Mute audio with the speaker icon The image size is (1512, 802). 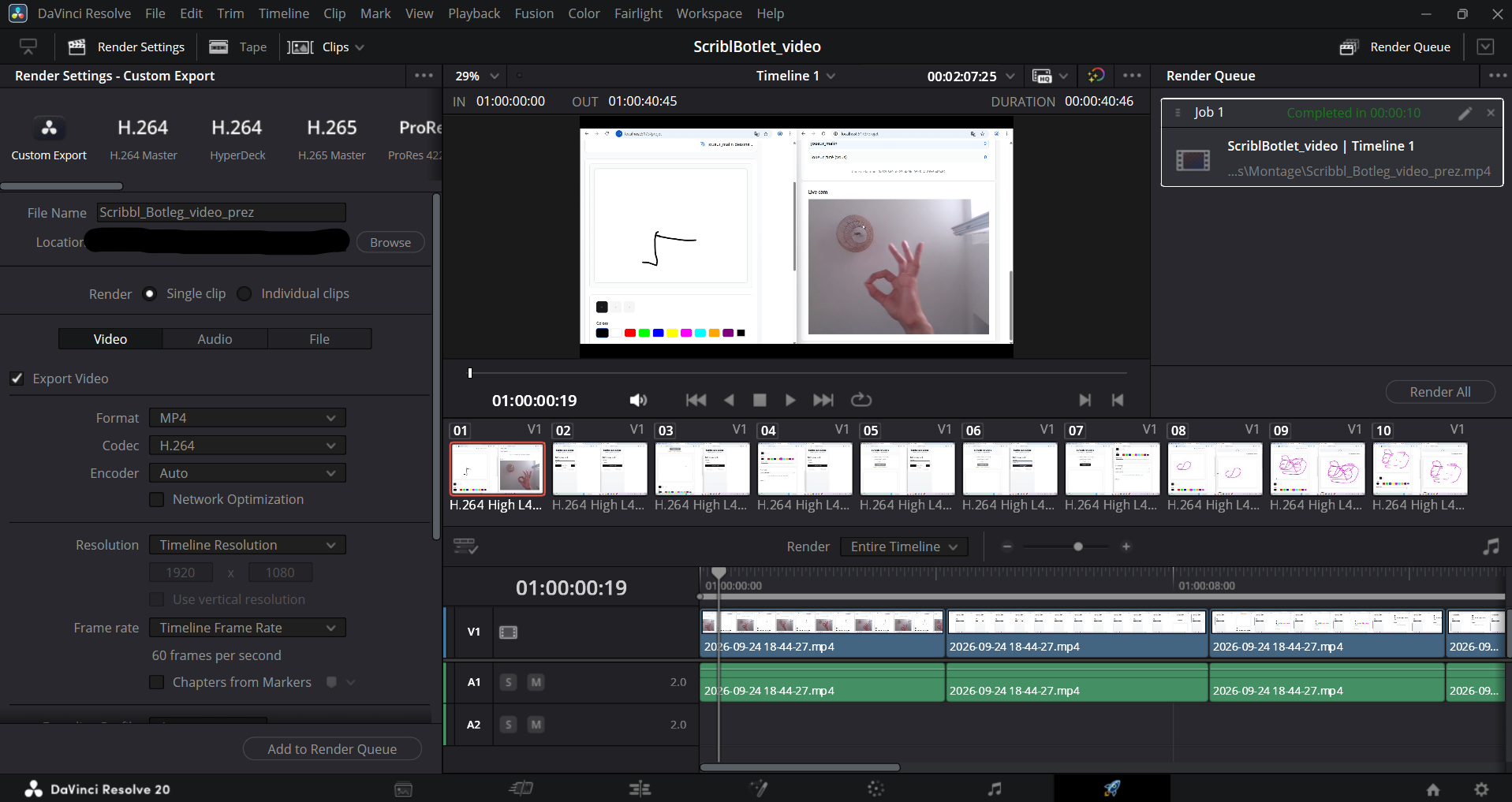click(x=638, y=401)
